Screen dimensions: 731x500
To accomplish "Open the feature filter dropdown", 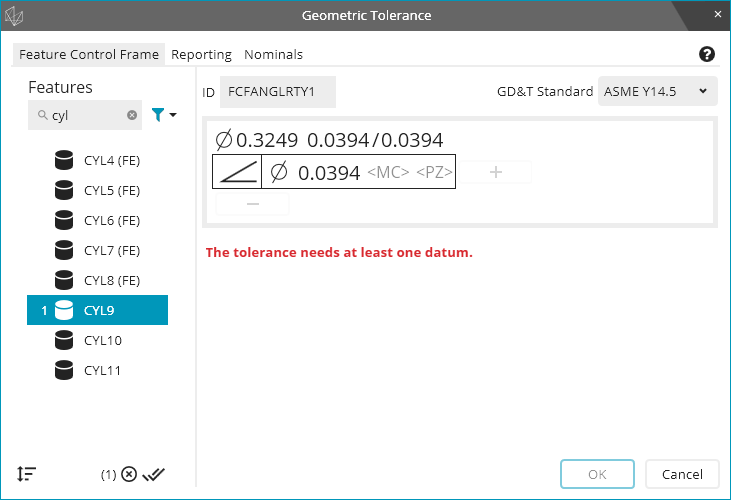I will pyautogui.click(x=164, y=116).
